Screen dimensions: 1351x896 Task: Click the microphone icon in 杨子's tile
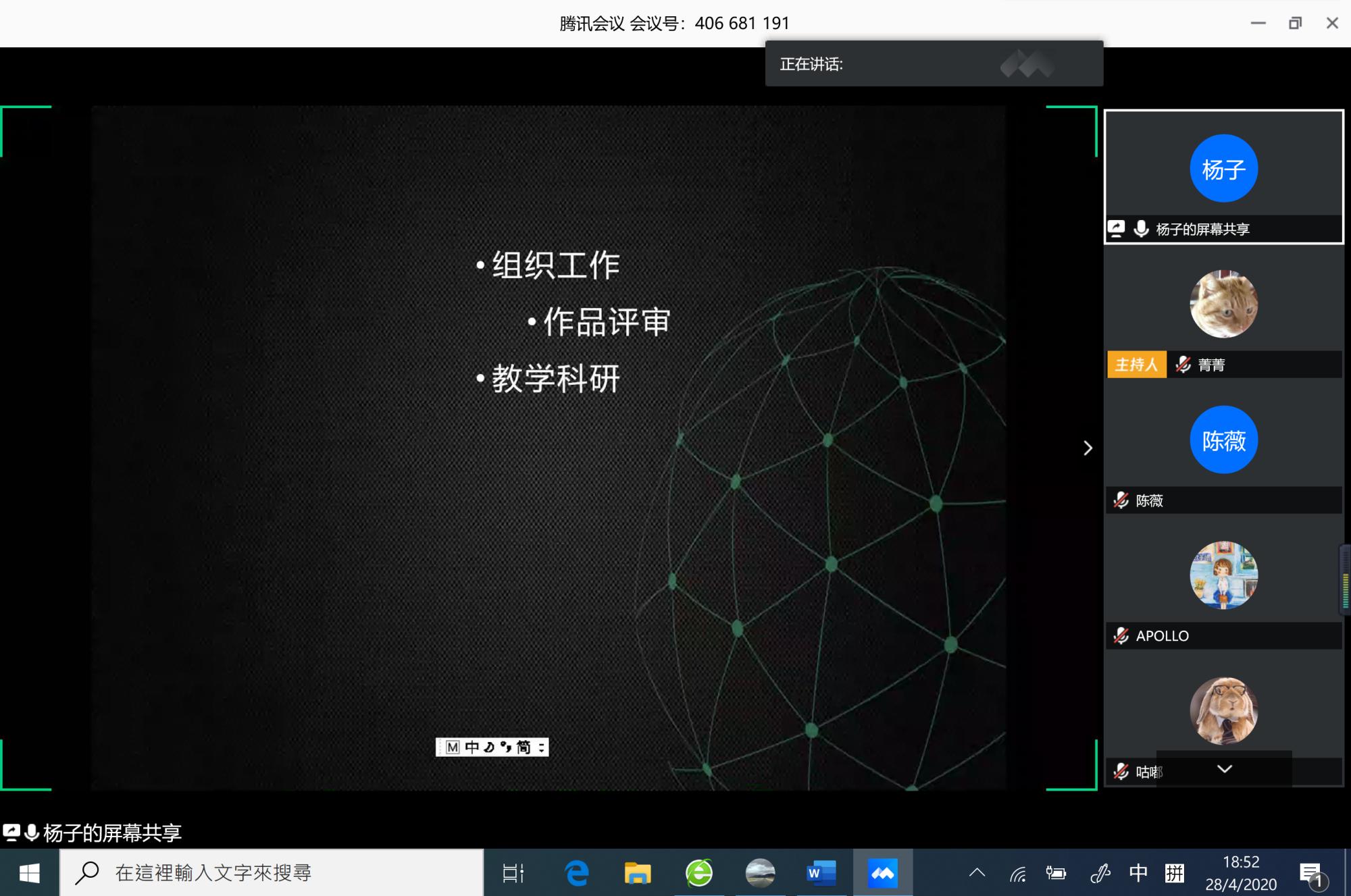(1141, 229)
